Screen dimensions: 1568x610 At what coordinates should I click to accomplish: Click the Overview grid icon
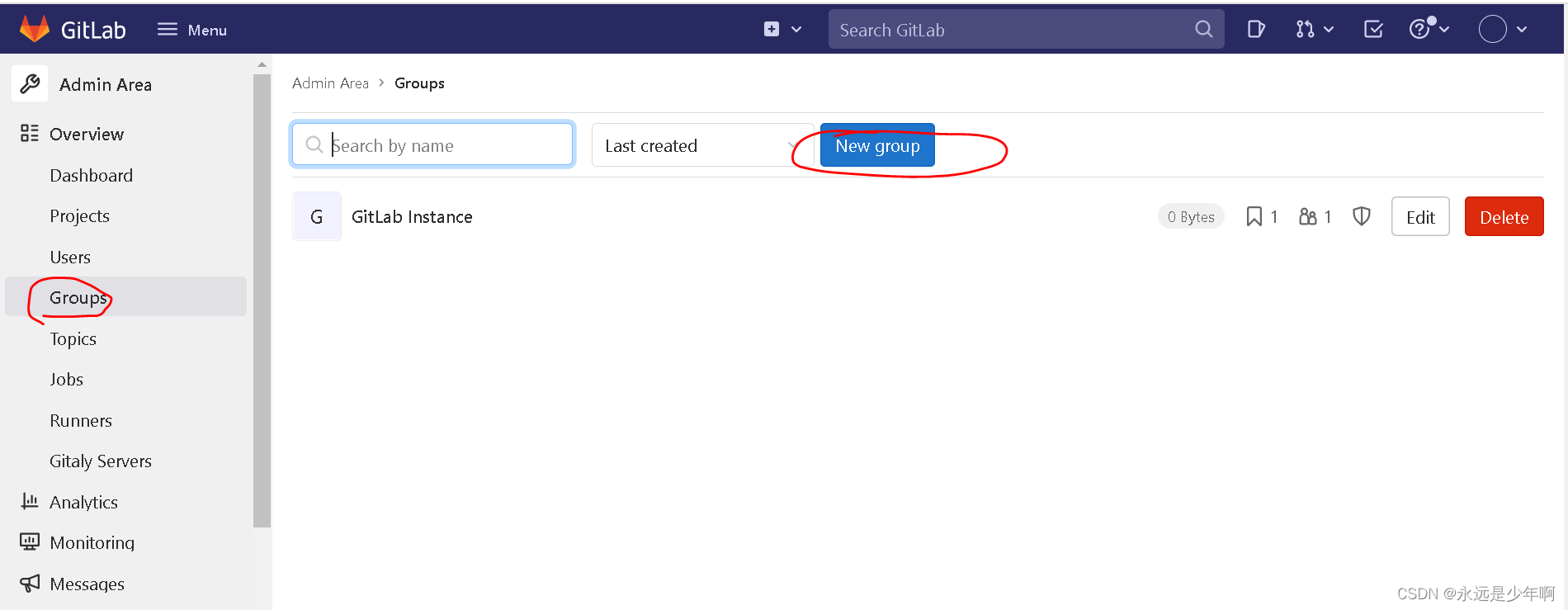pos(30,134)
